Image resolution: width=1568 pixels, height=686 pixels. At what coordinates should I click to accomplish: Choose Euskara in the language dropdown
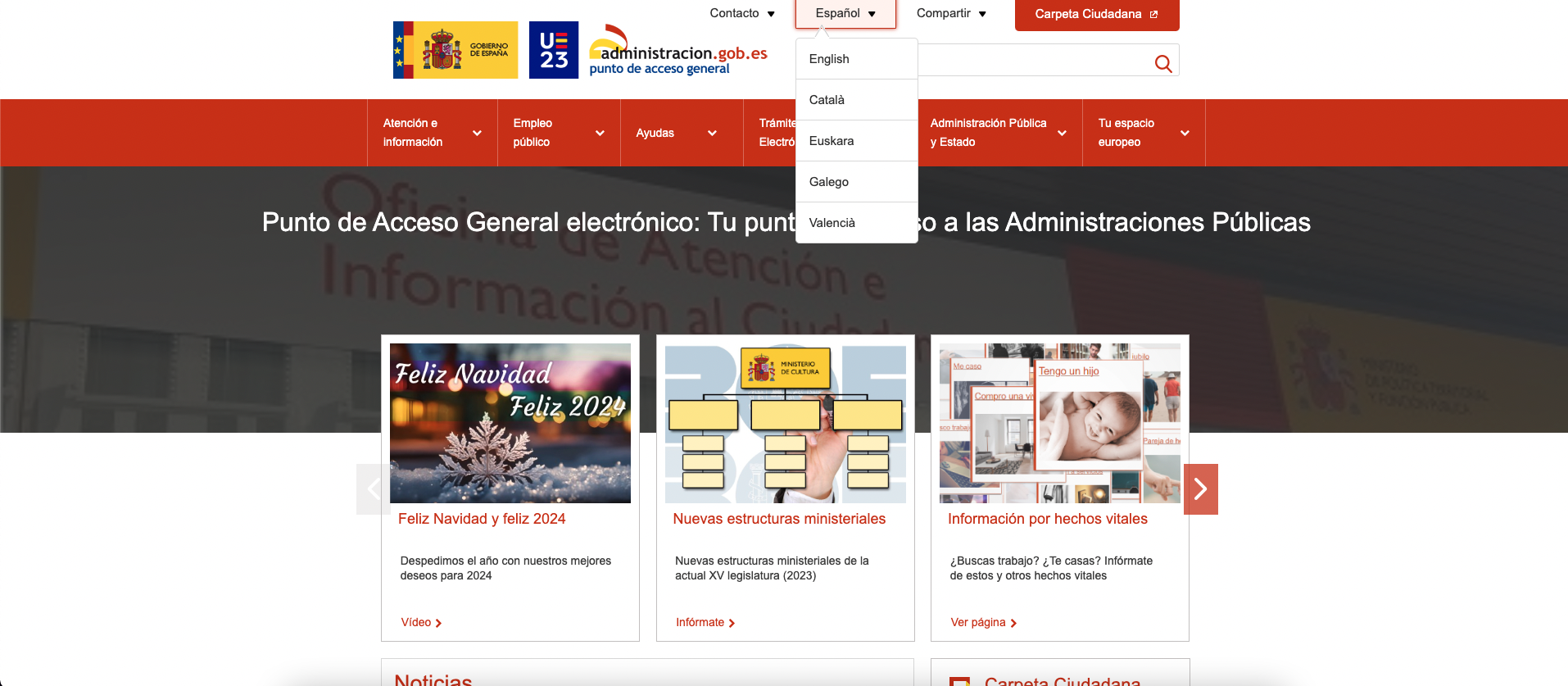831,141
